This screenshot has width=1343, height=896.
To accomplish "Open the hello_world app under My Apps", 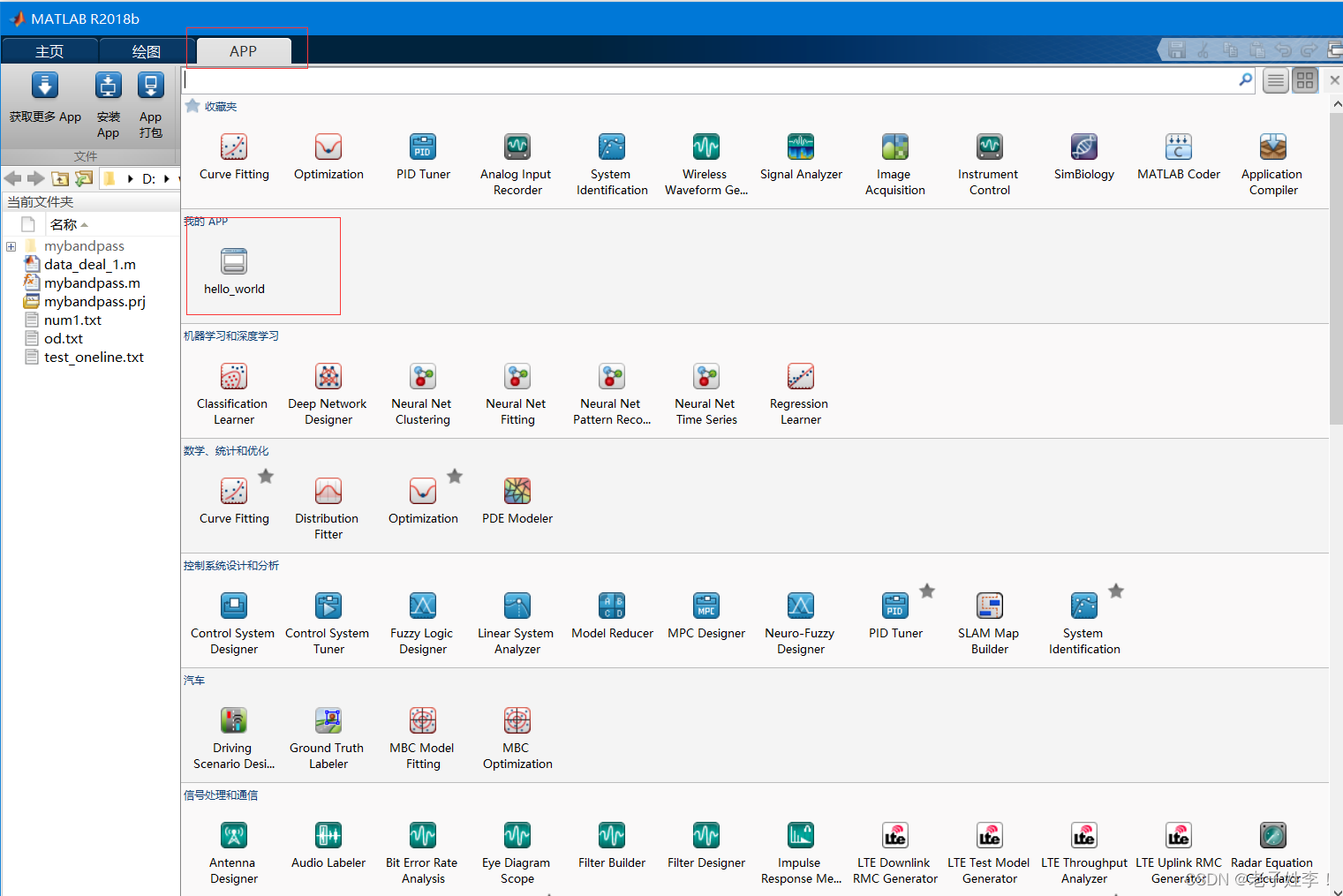I will tap(234, 272).
